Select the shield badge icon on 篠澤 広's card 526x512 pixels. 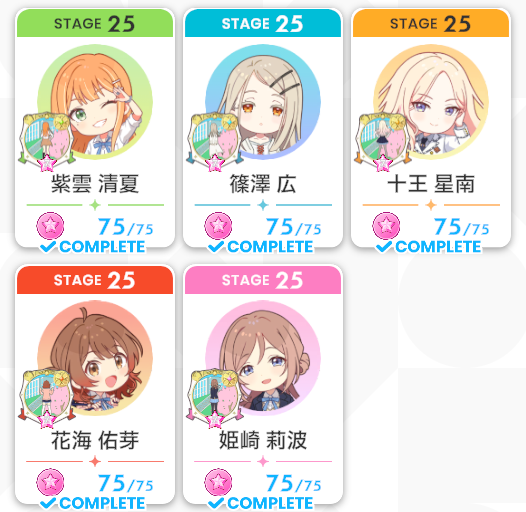tap(214, 142)
